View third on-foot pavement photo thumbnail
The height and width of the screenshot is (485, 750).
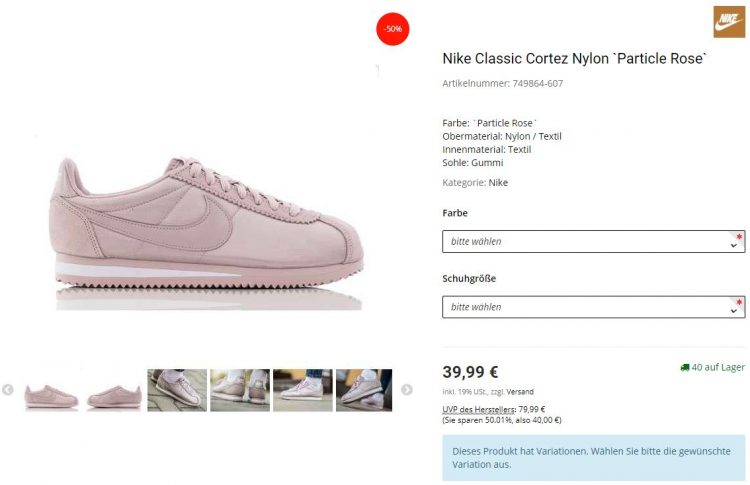click(x=177, y=390)
